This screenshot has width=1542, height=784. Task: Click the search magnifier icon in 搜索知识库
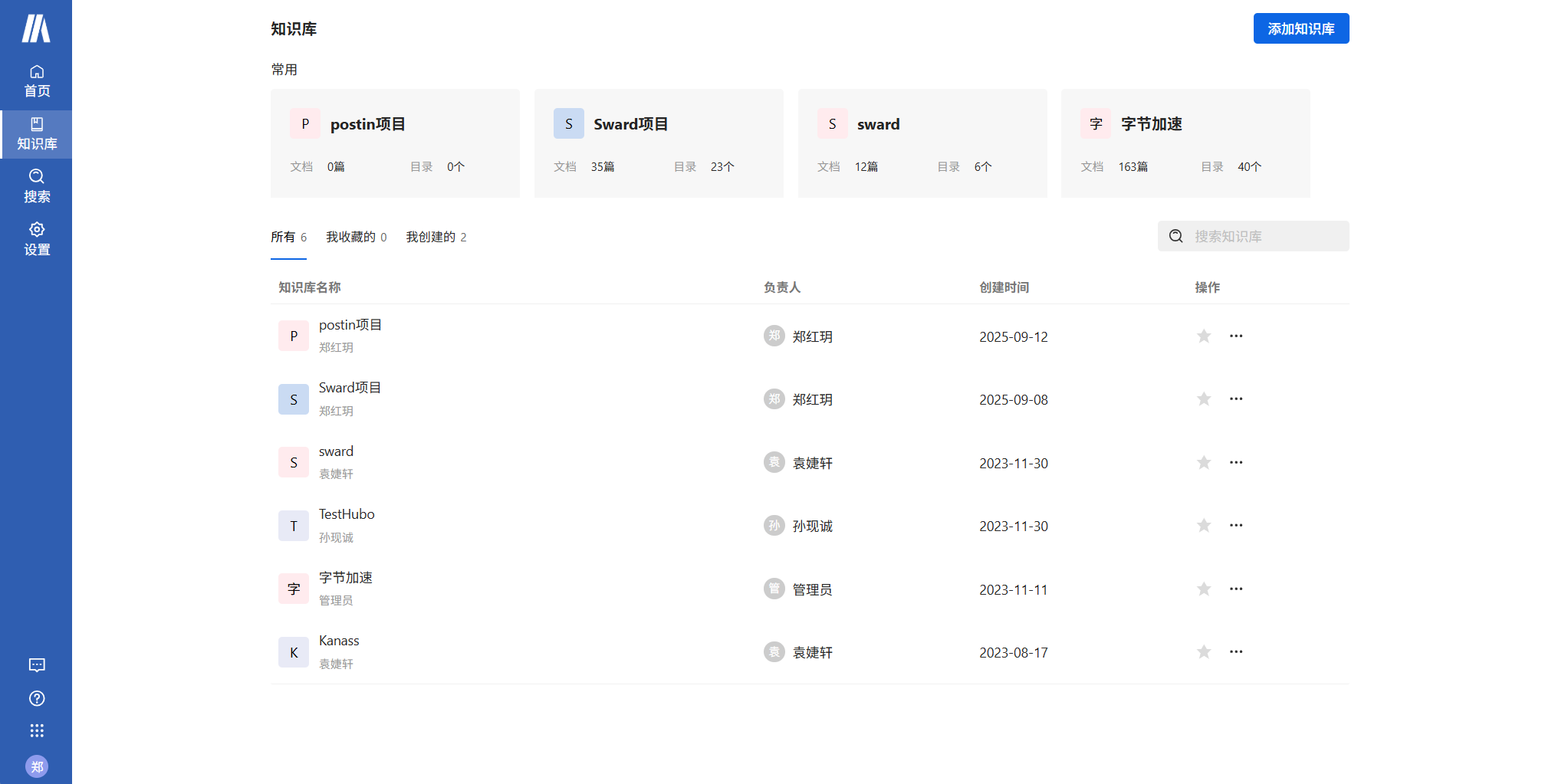[x=1176, y=236]
